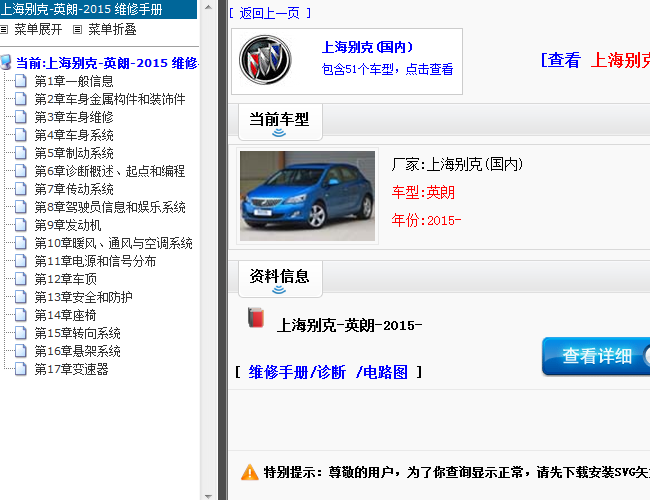This screenshot has height=500, width=650.
Task: Open 上海别克(国内) brand link
Action: tap(367, 47)
